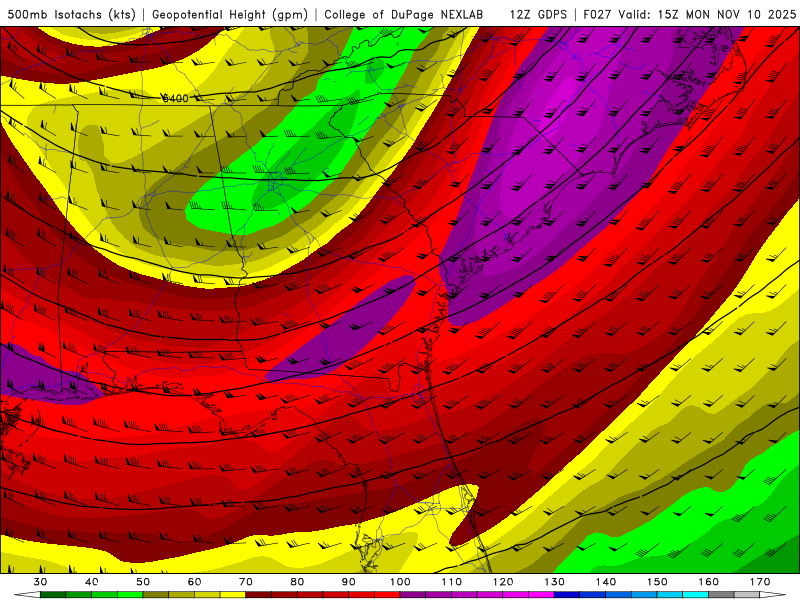Viewport: 800px width, 600px height.
Task: Click the dark blue swatch just above 130
Action: (567, 594)
